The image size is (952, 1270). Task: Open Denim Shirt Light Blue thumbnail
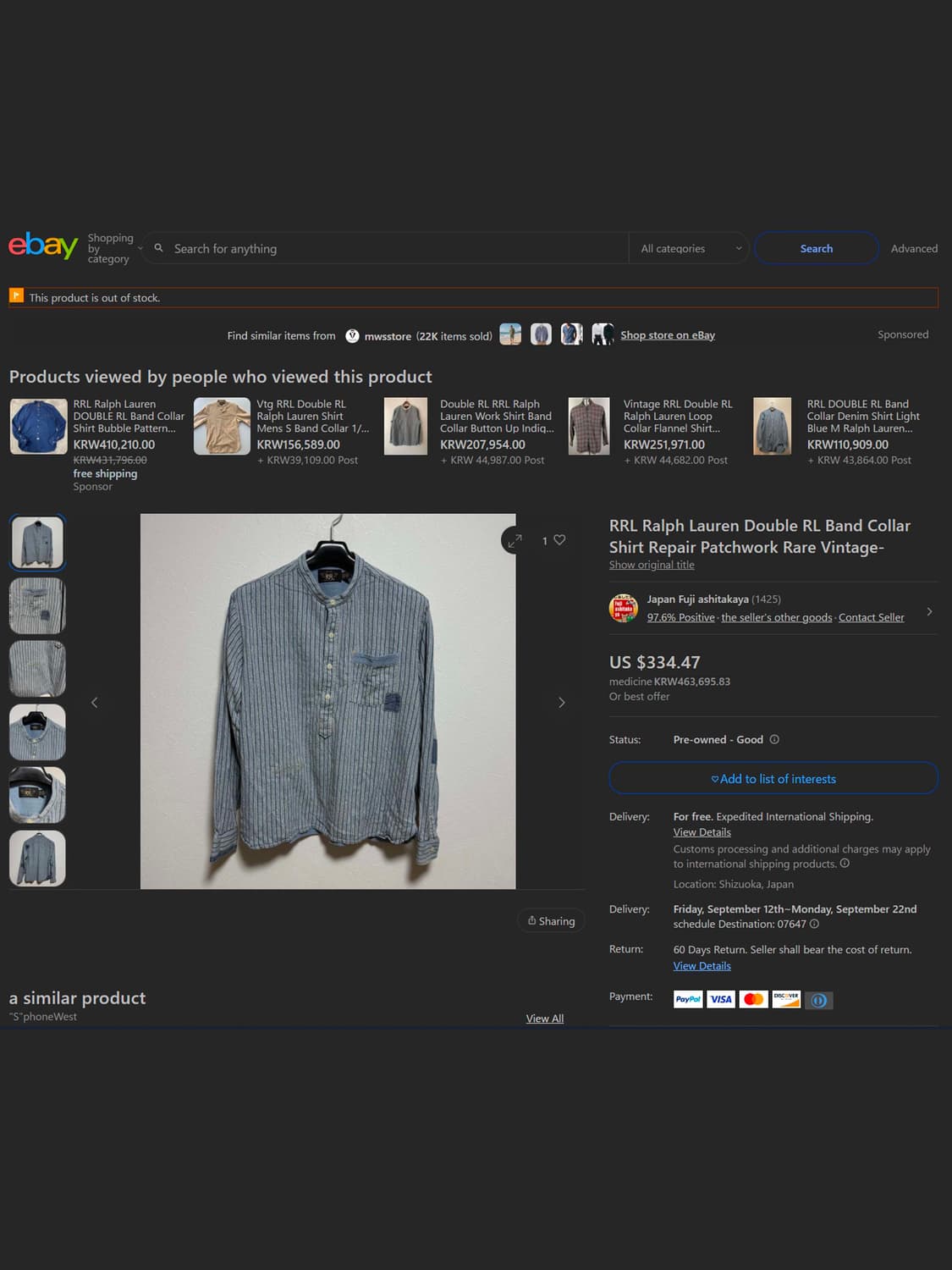pyautogui.click(x=773, y=427)
